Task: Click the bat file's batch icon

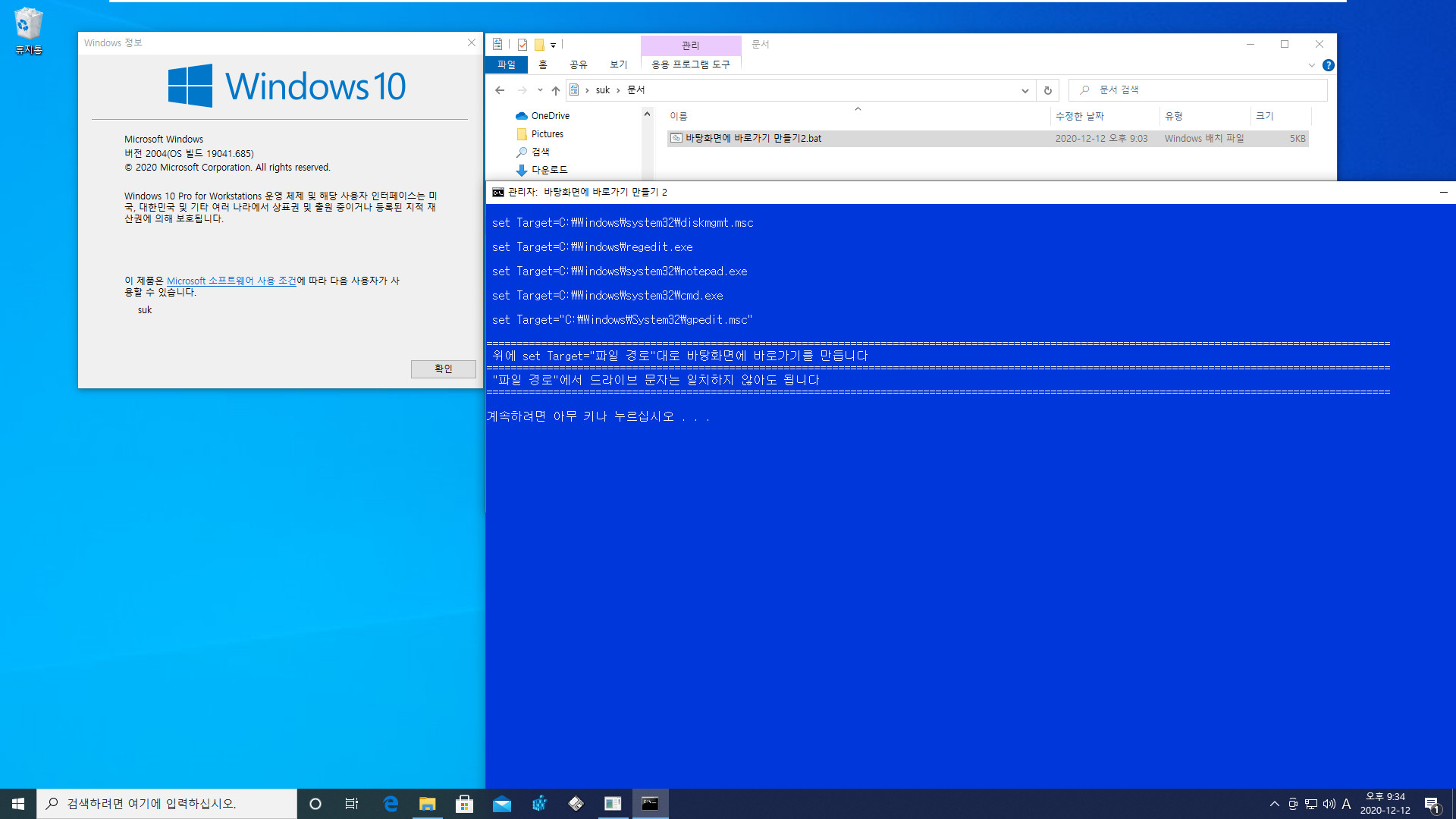Action: 676,139
